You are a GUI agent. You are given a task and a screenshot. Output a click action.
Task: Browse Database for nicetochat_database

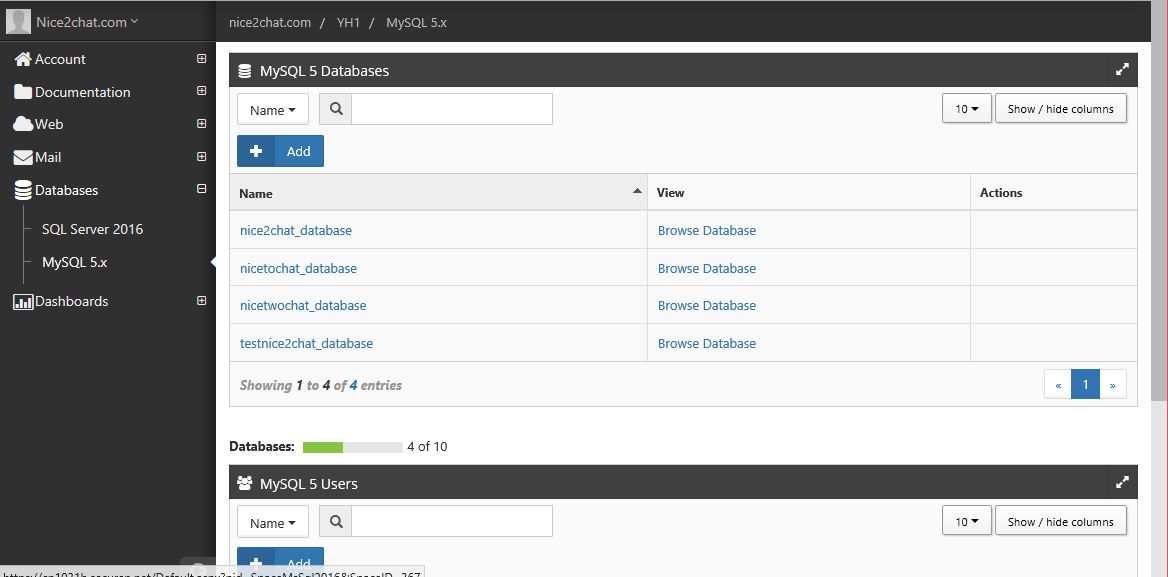[707, 269]
